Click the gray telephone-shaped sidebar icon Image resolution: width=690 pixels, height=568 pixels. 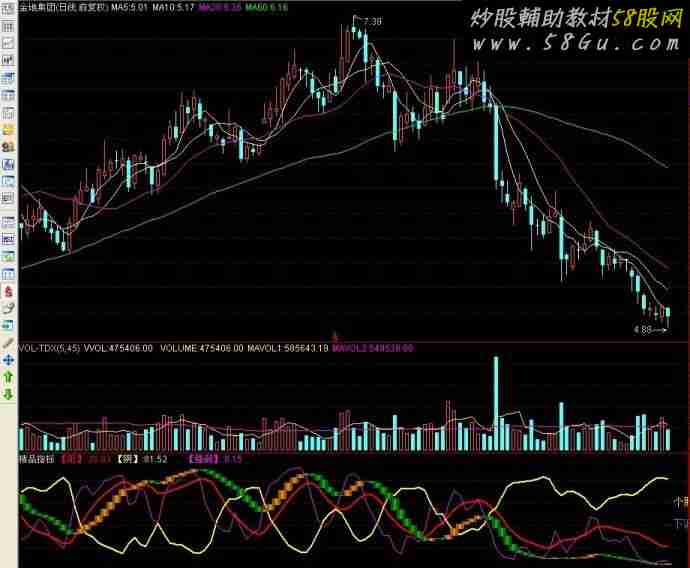[x=8, y=308]
